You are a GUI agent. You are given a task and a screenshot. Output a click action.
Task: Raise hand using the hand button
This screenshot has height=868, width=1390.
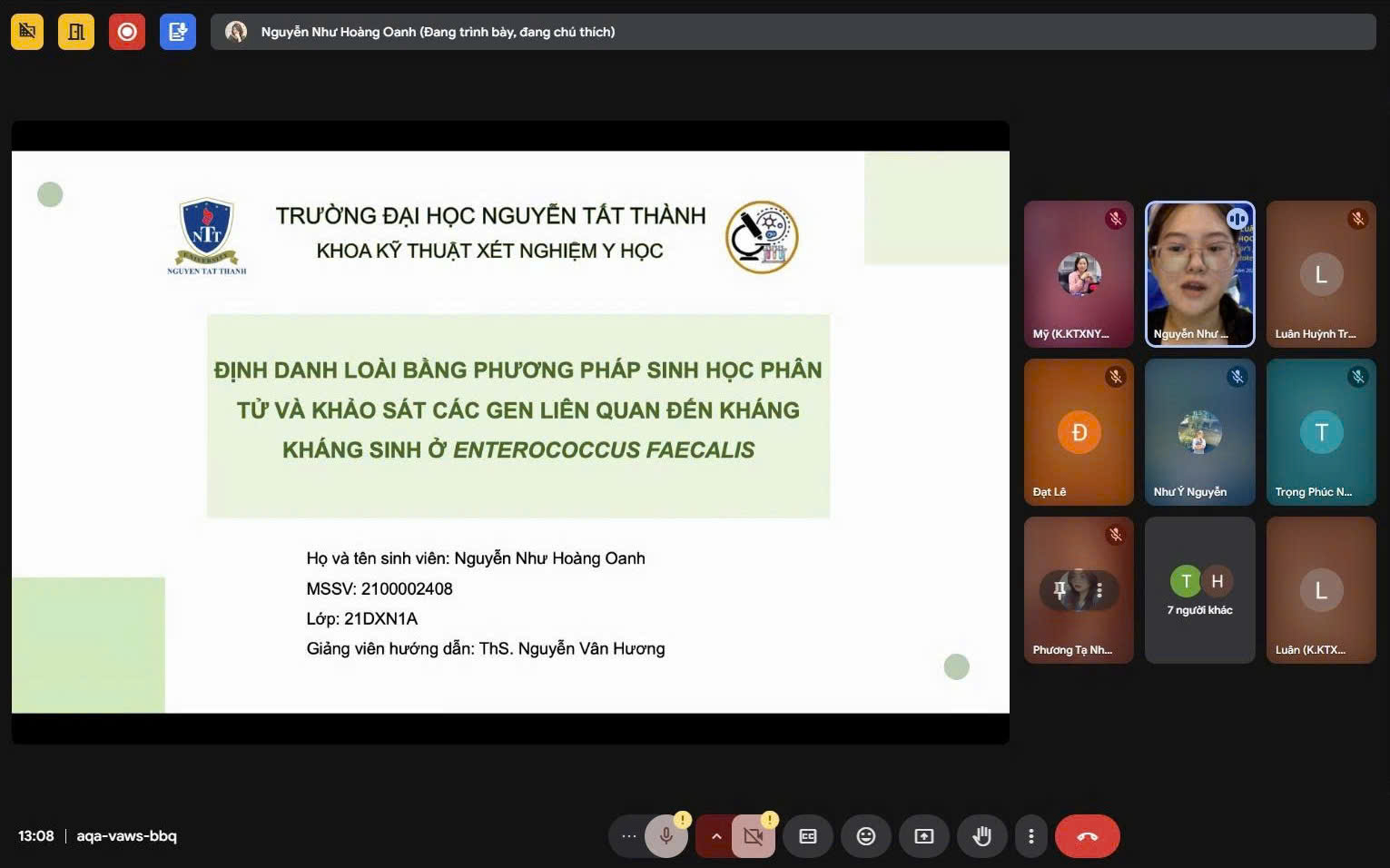[x=981, y=836]
